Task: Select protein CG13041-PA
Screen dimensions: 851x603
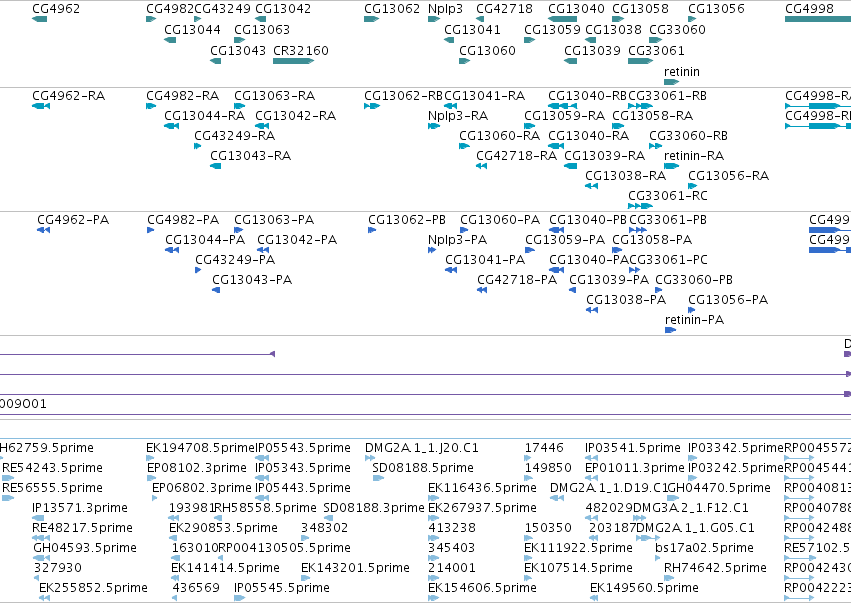Action: pos(485,259)
